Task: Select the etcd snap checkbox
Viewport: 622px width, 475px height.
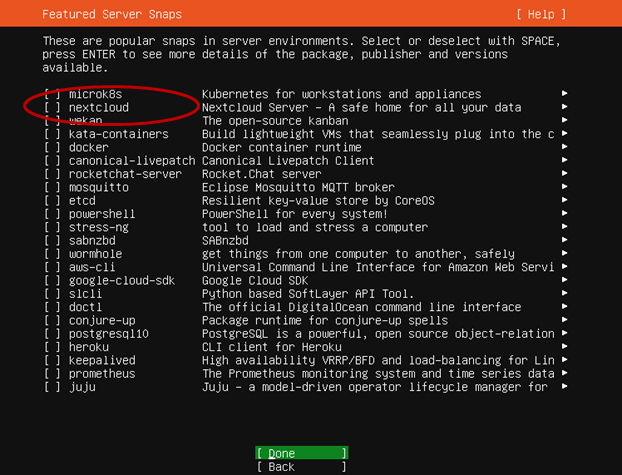Action: [x=52, y=200]
